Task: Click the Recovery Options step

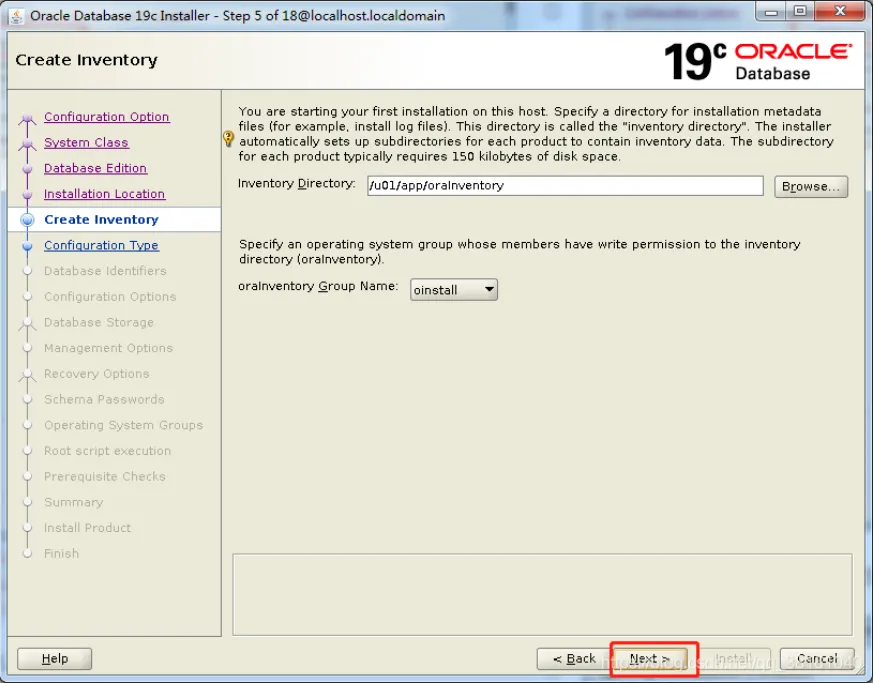Action: pos(96,373)
